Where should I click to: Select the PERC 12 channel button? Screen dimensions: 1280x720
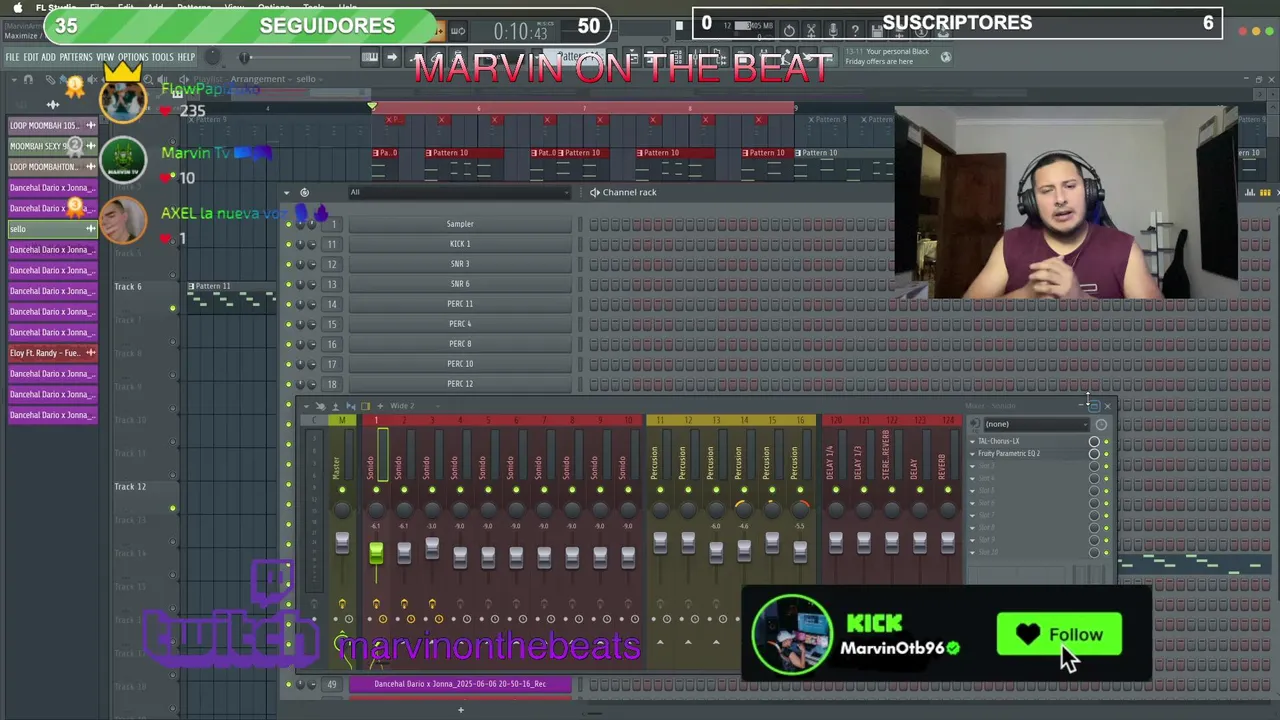point(460,384)
